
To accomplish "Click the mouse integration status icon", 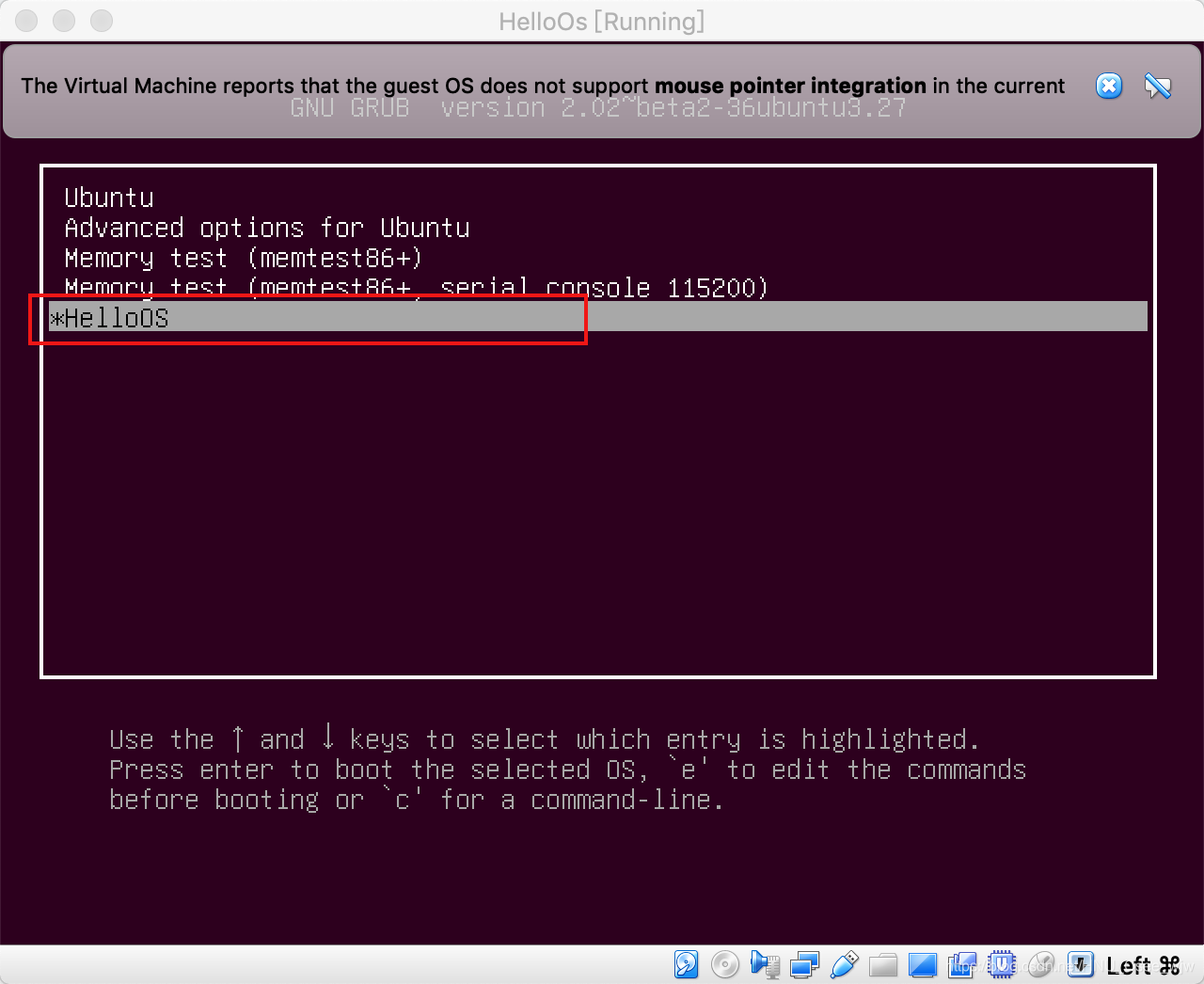I will [x=1041, y=964].
